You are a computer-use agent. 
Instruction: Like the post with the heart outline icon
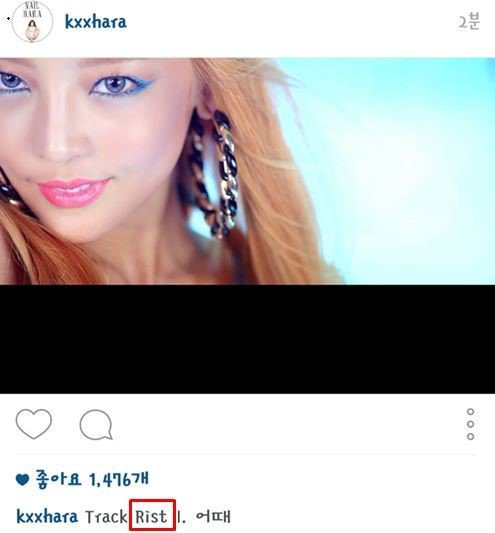click(x=34, y=424)
